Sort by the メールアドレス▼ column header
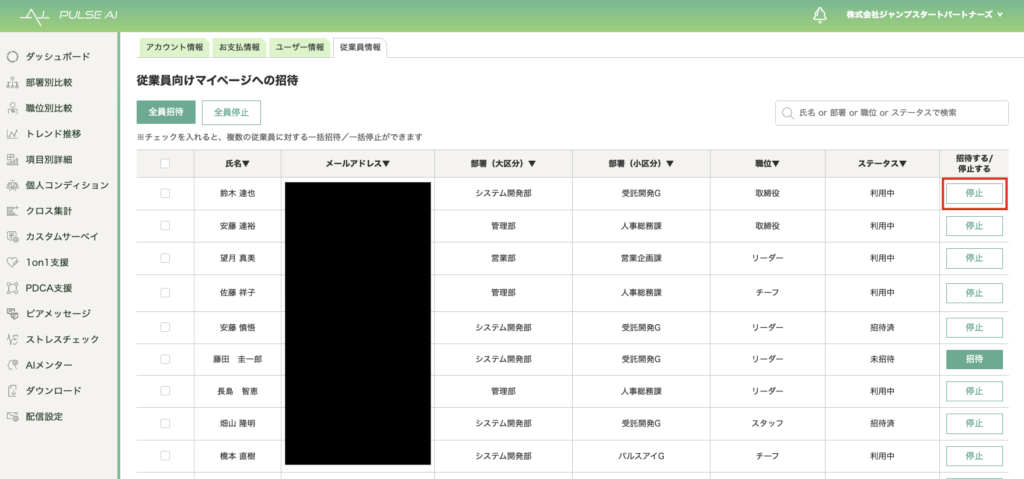This screenshot has width=1024, height=479. click(x=357, y=164)
